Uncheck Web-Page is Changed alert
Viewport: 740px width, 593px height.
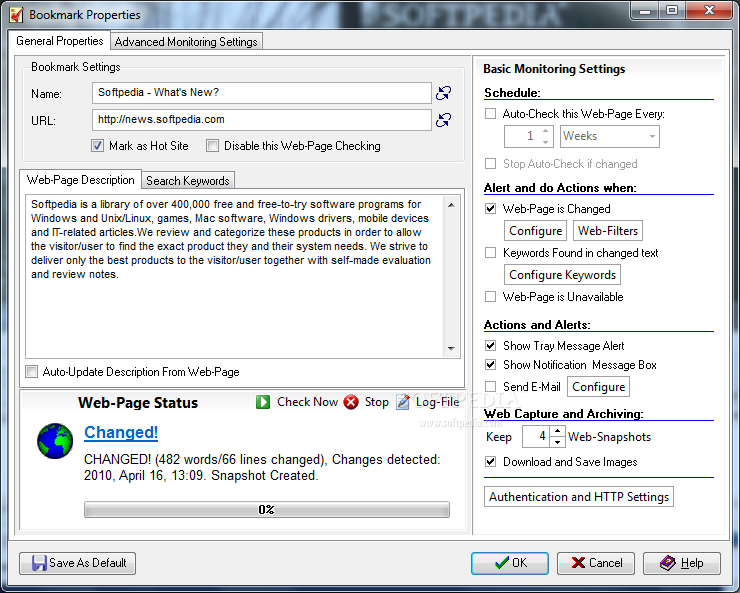pyautogui.click(x=491, y=209)
